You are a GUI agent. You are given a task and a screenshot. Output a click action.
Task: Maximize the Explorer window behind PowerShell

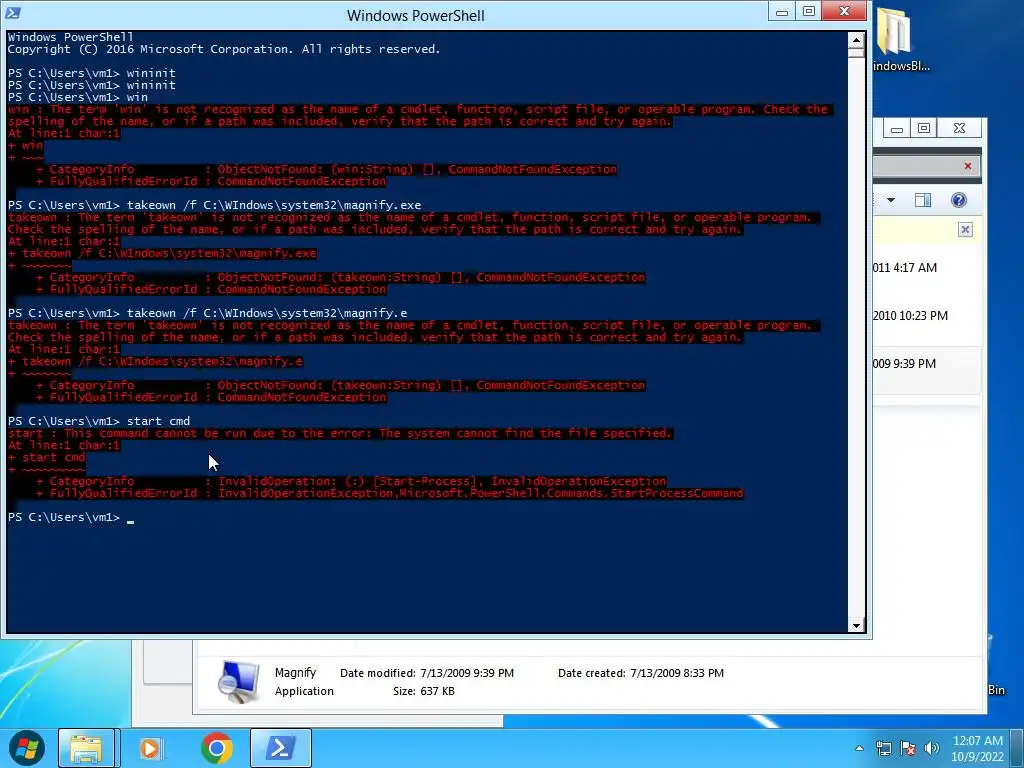tap(923, 128)
